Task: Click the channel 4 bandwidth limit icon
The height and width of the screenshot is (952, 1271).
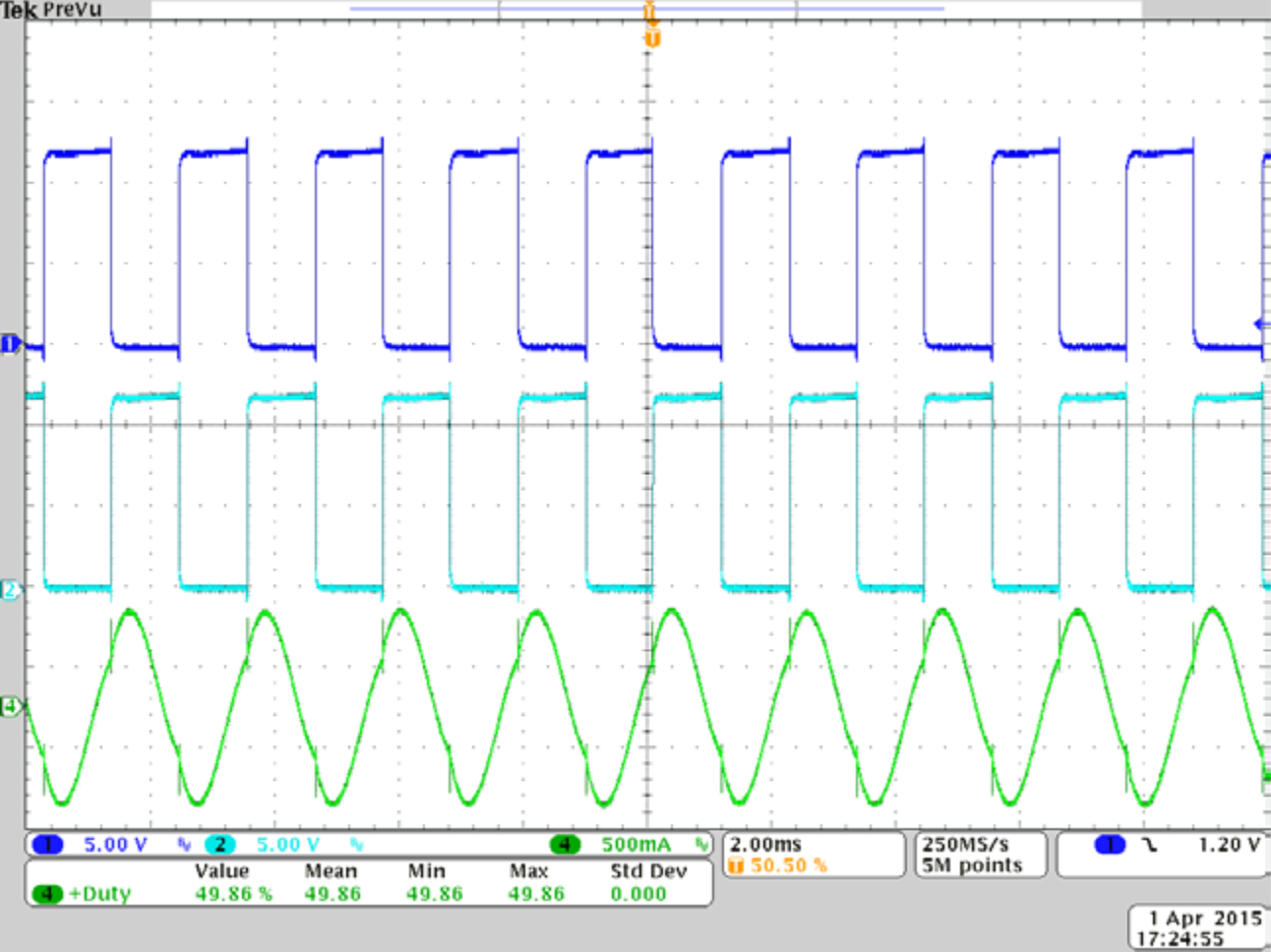Action: coord(701,845)
